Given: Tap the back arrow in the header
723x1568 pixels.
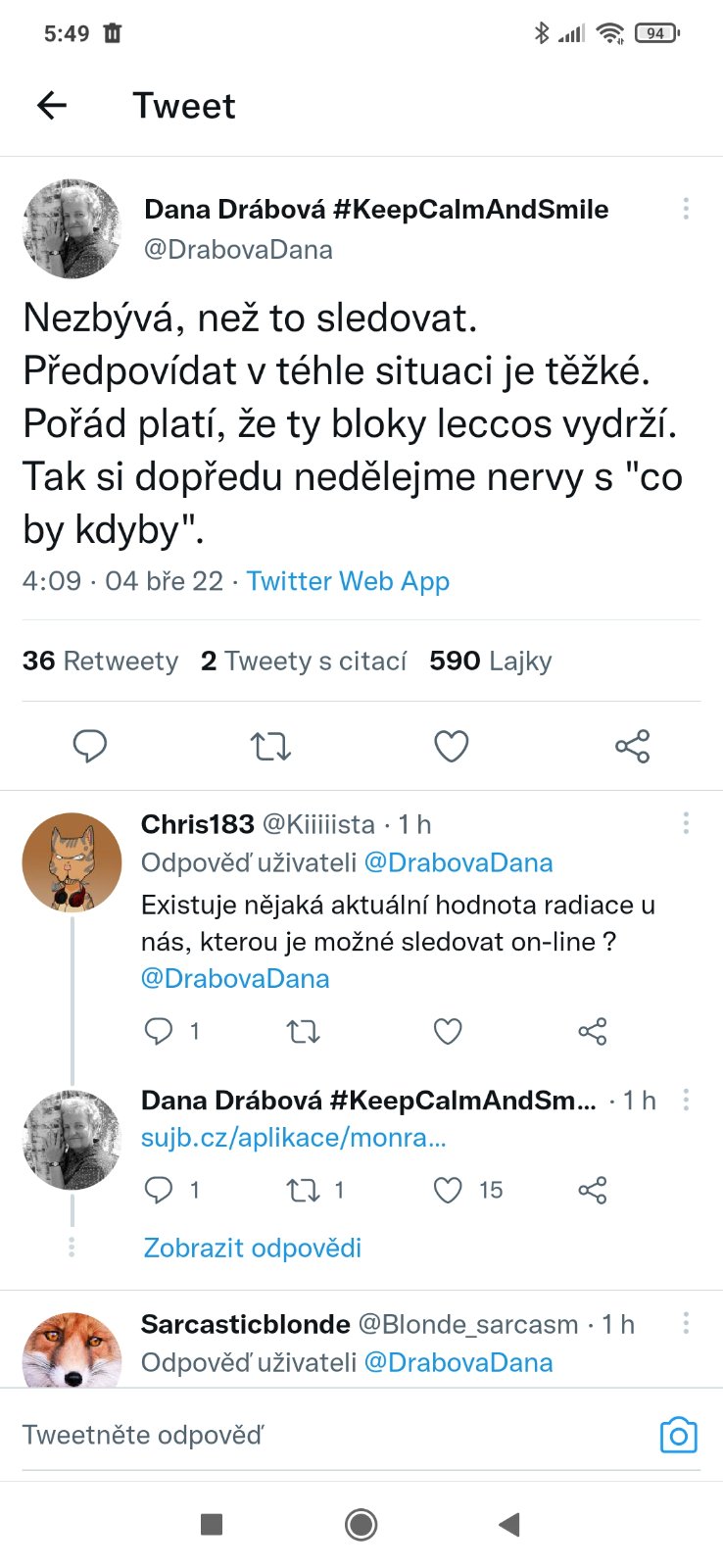Looking at the screenshot, I should tap(52, 106).
